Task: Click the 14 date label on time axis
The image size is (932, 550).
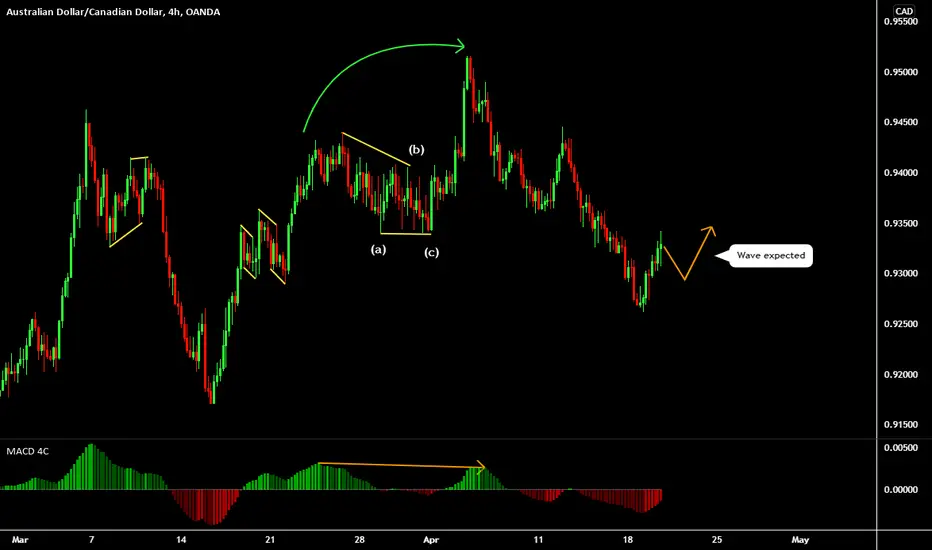Action: (x=181, y=540)
